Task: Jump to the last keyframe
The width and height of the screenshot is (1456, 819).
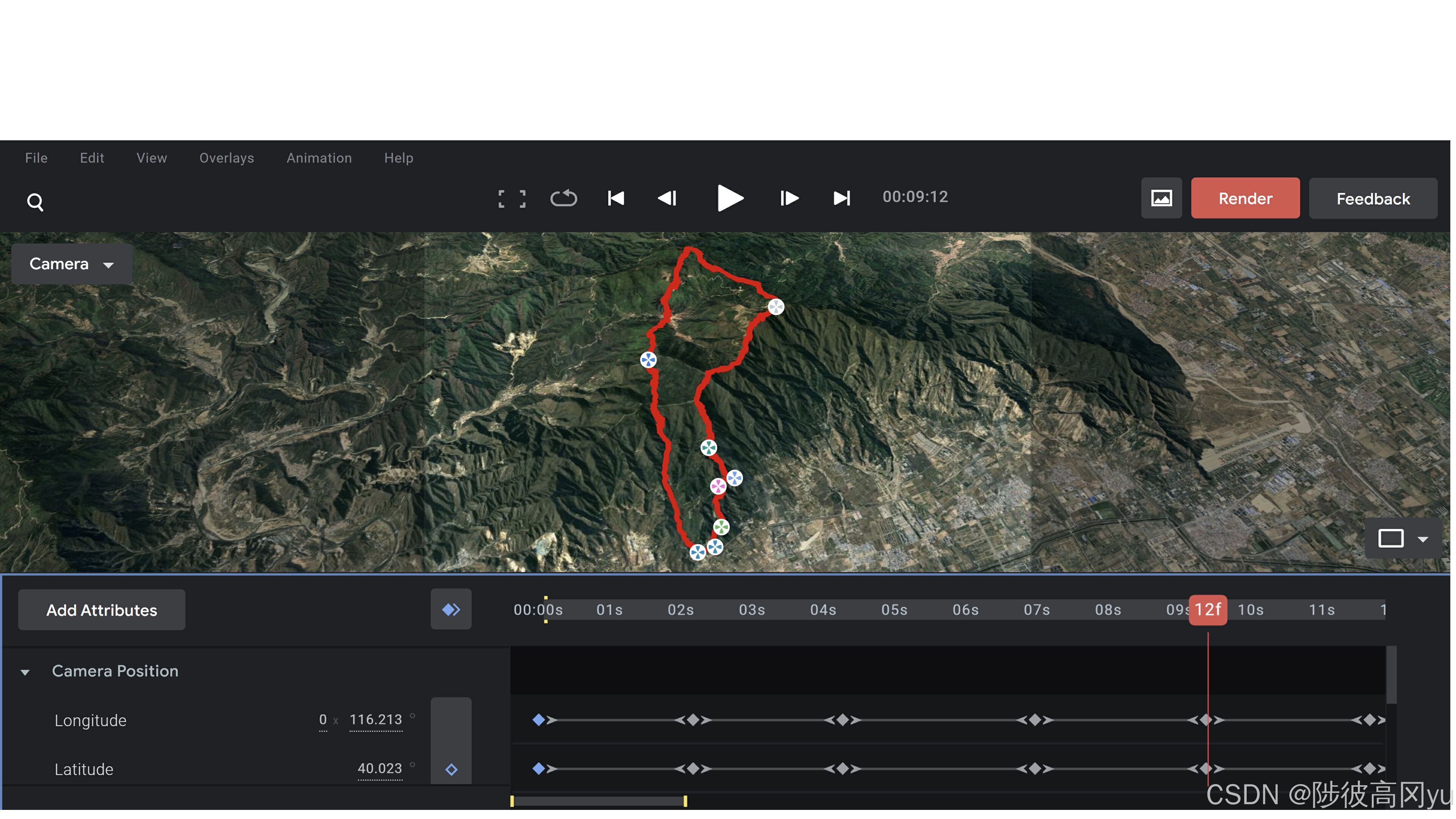Action: (842, 198)
